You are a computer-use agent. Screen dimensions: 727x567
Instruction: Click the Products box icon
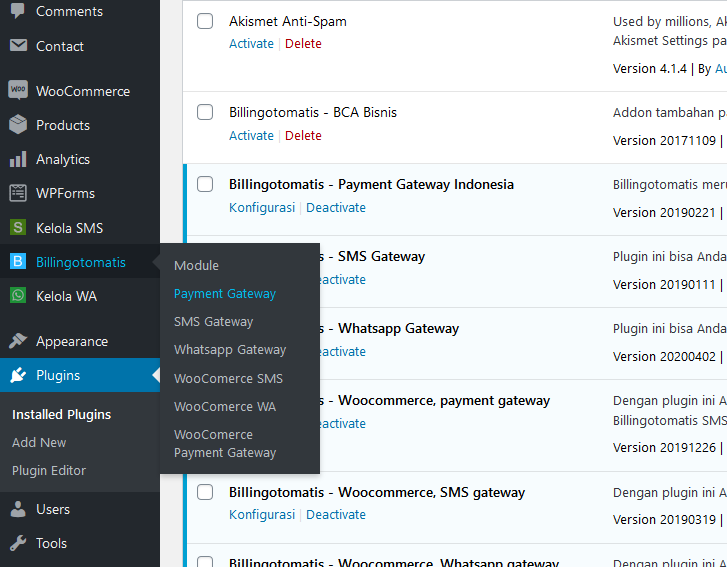point(18,125)
